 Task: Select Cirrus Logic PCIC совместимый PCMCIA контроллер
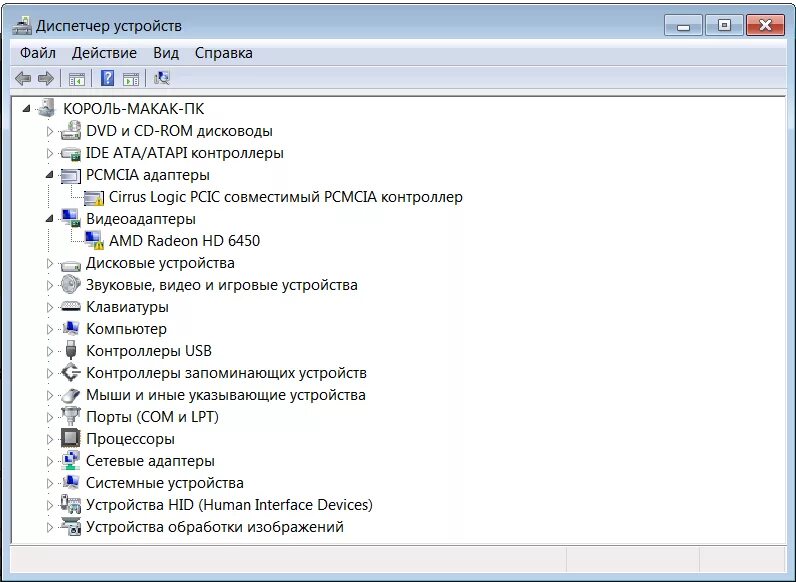286,197
